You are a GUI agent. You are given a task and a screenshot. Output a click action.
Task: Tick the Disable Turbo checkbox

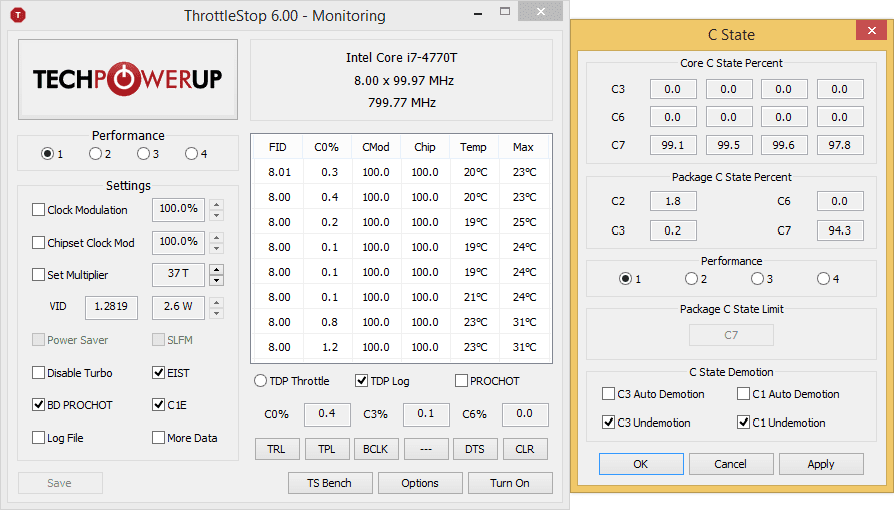pos(38,373)
